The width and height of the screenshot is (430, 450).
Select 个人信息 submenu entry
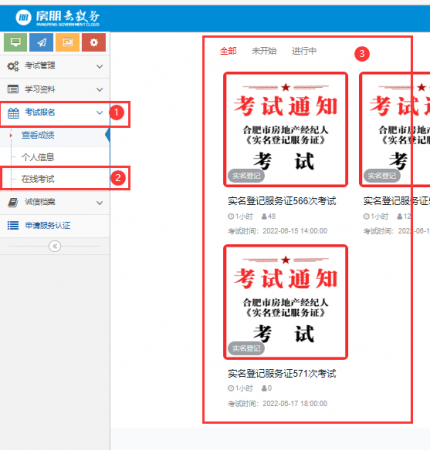[55, 157]
